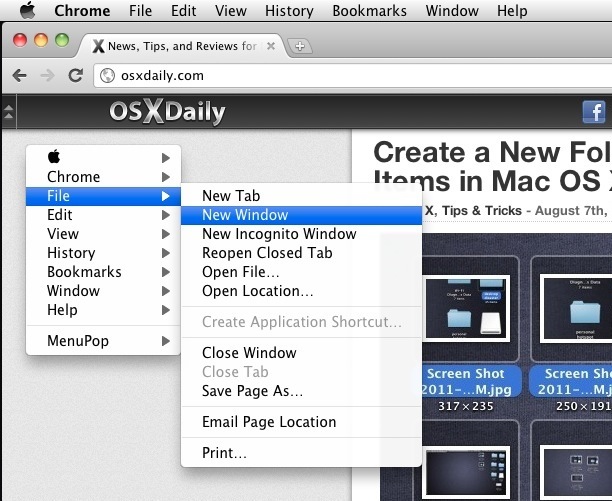Click the 250×191 screenshot thumbnail
The height and width of the screenshot is (501, 612).
coord(577,308)
